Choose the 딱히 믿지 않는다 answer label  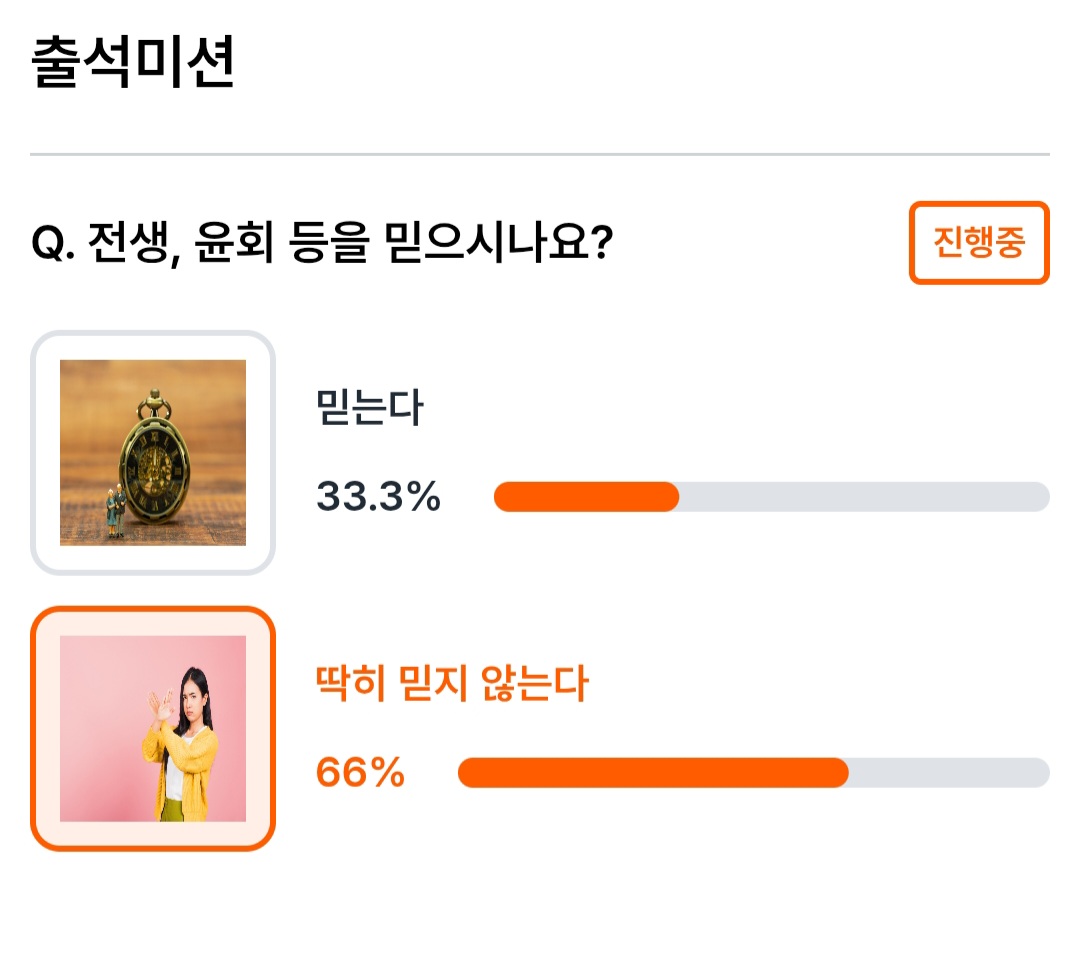[451, 683]
